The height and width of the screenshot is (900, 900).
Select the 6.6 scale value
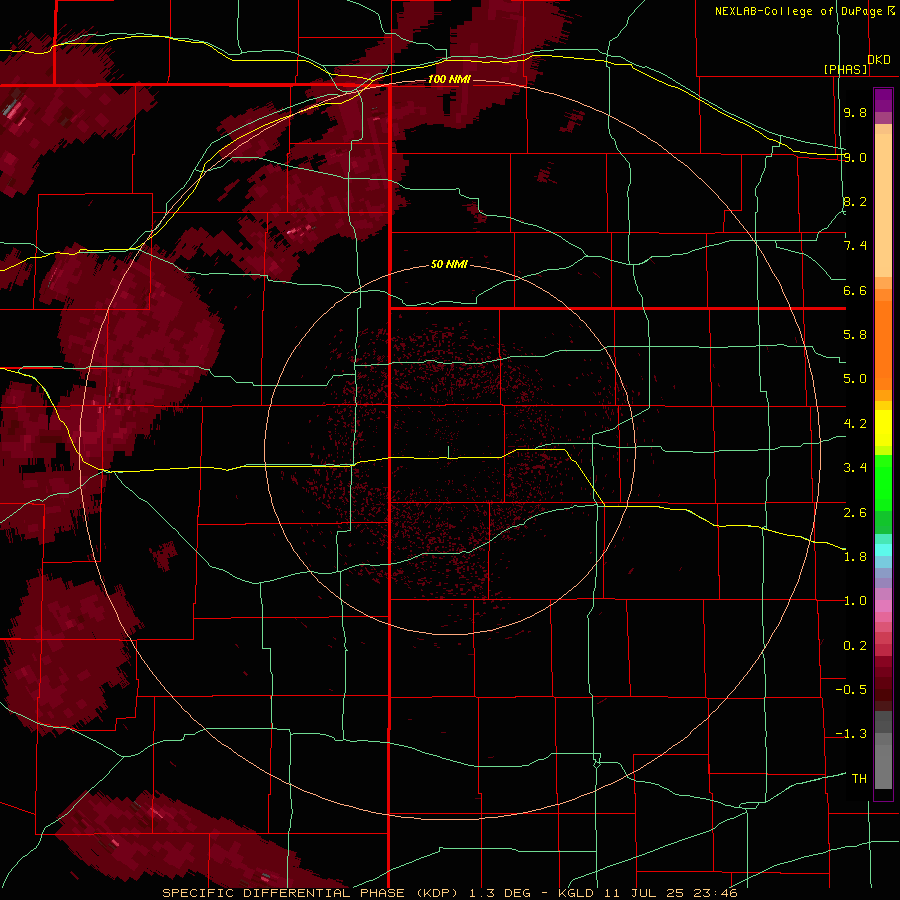855,290
